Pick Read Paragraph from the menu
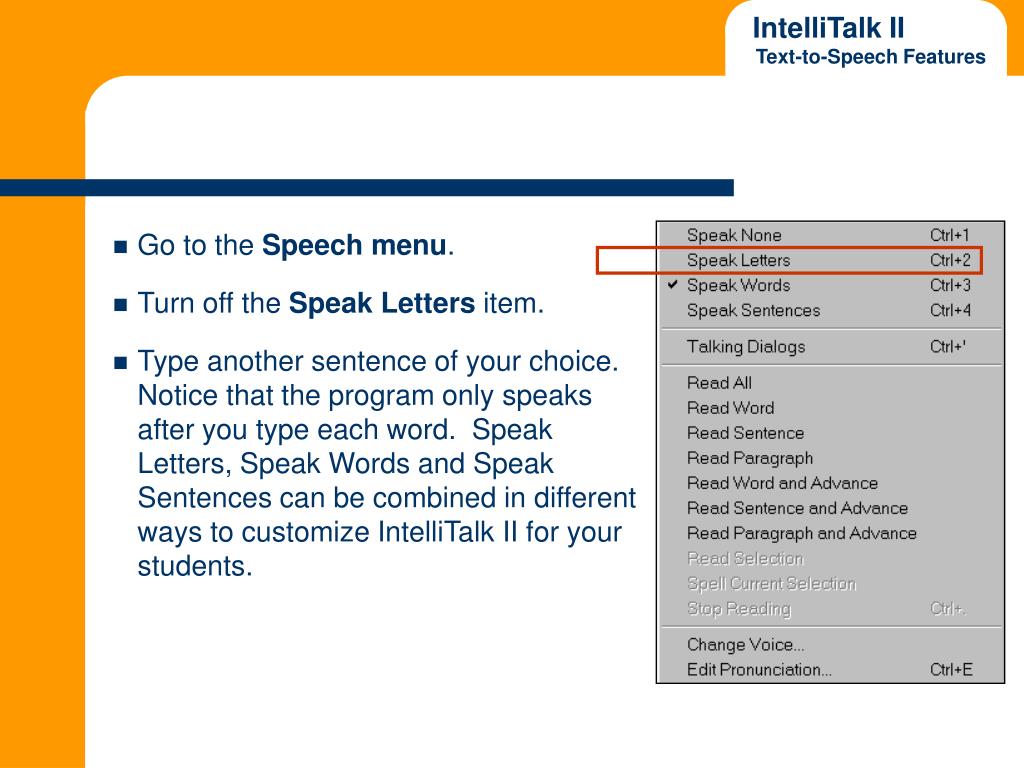Image resolution: width=1024 pixels, height=768 pixels. [x=830, y=458]
